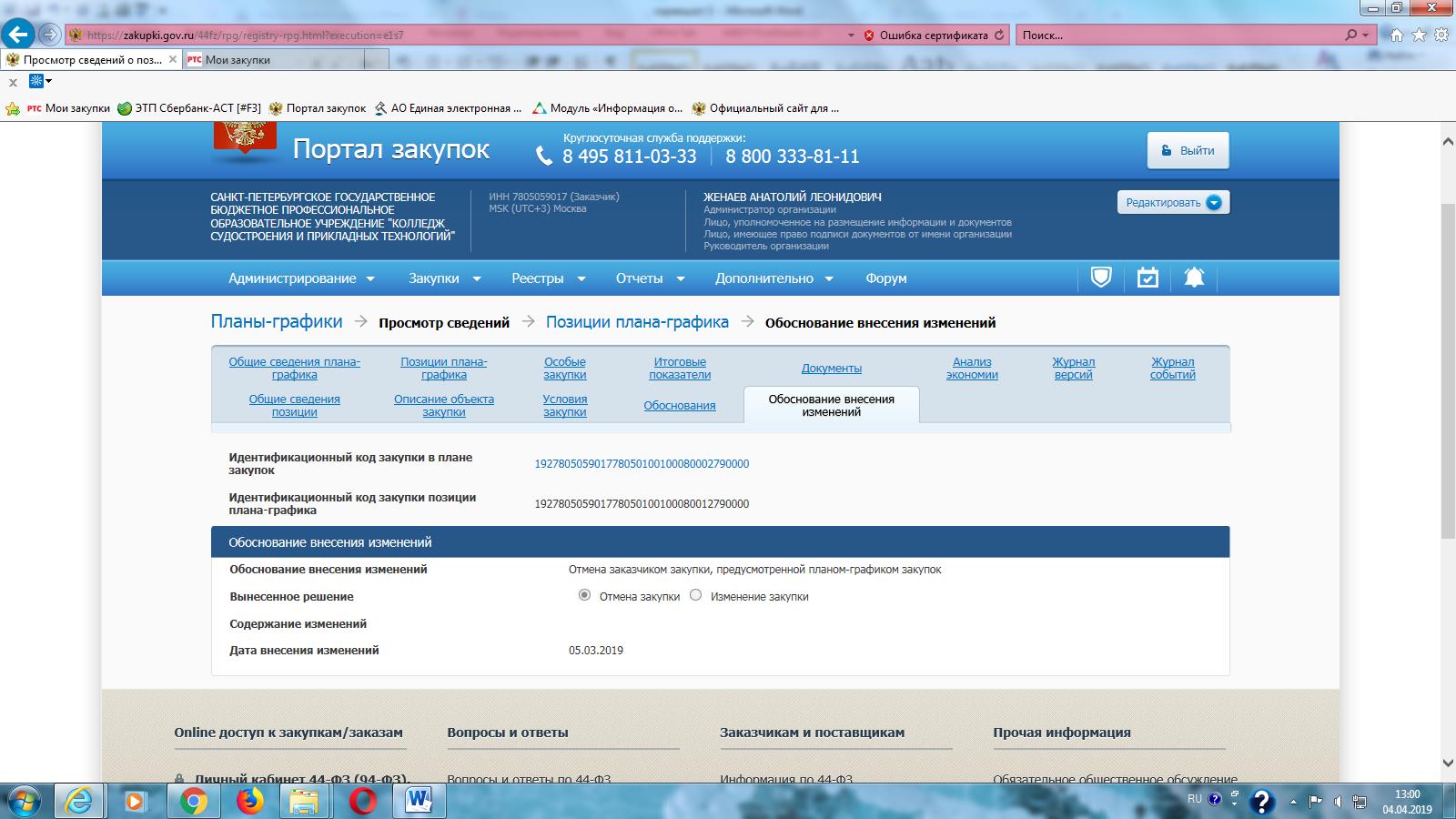Viewport: 1456px width, 819px height.
Task: Open browser settings gear icon
Action: [1441, 35]
